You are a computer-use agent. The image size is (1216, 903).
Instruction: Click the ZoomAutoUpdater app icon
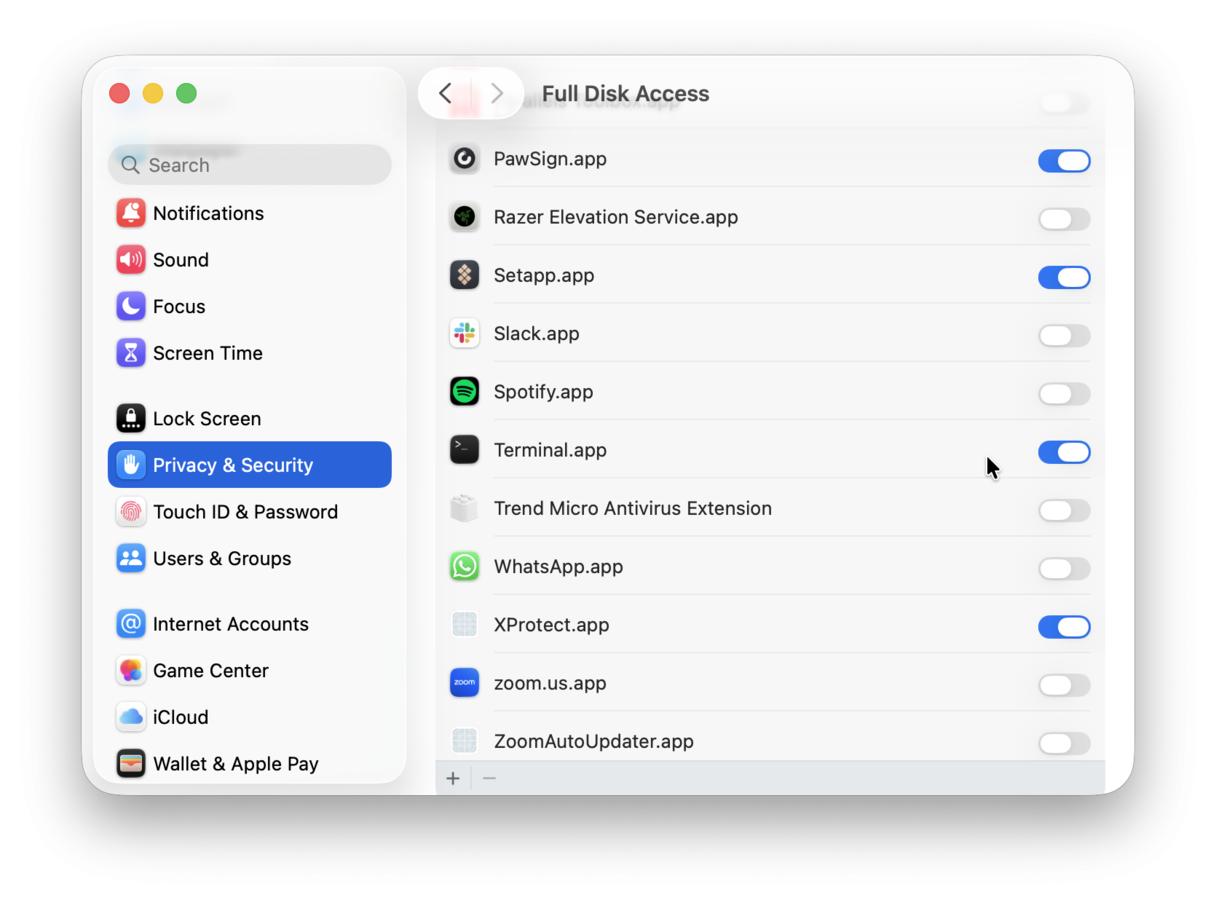tap(464, 741)
